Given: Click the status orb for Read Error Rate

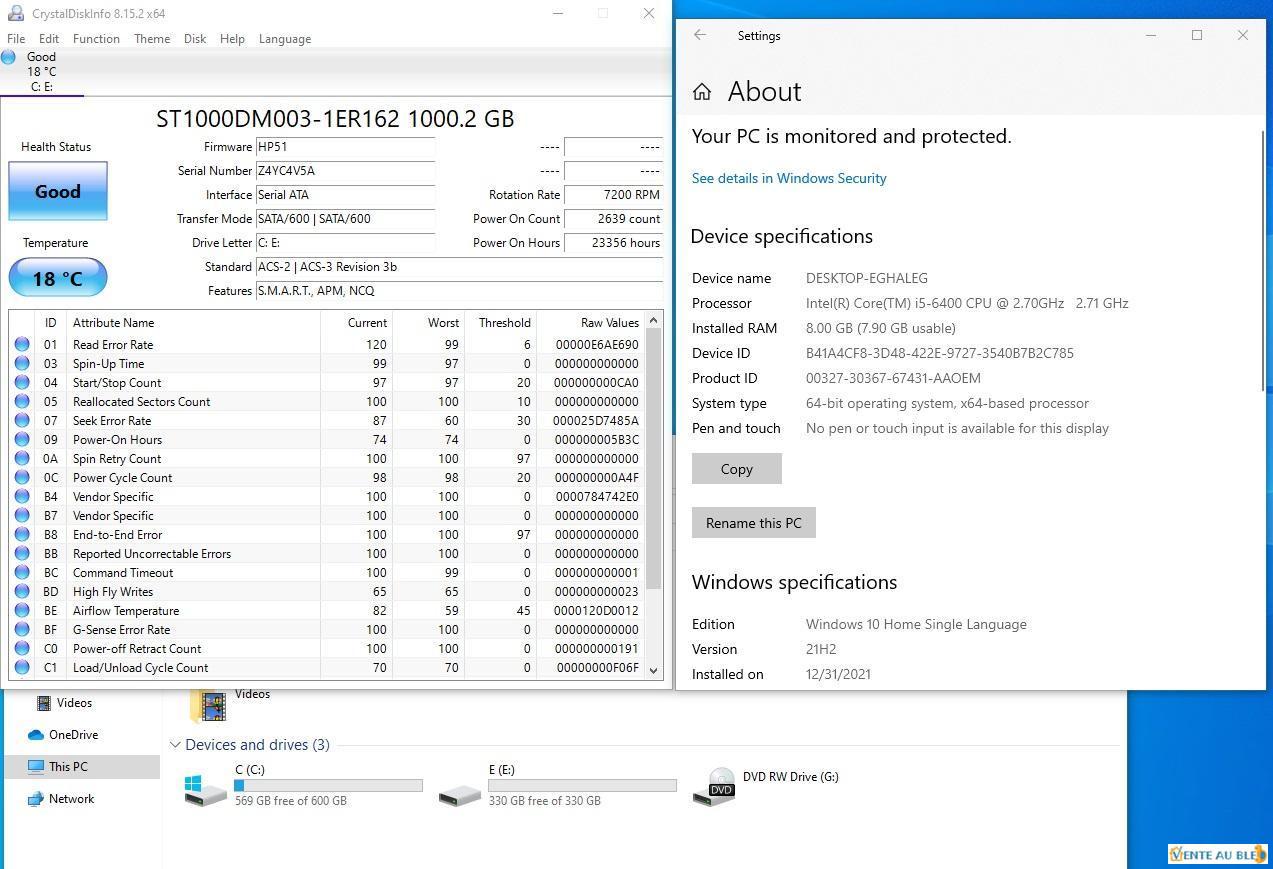Looking at the screenshot, I should pos(22,344).
